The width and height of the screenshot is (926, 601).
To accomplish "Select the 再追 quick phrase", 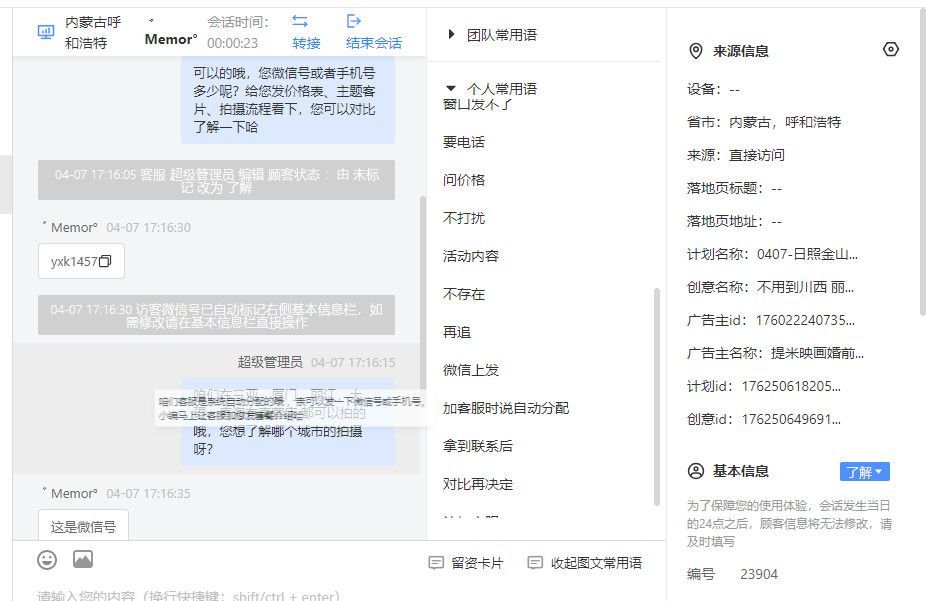I will point(457,332).
